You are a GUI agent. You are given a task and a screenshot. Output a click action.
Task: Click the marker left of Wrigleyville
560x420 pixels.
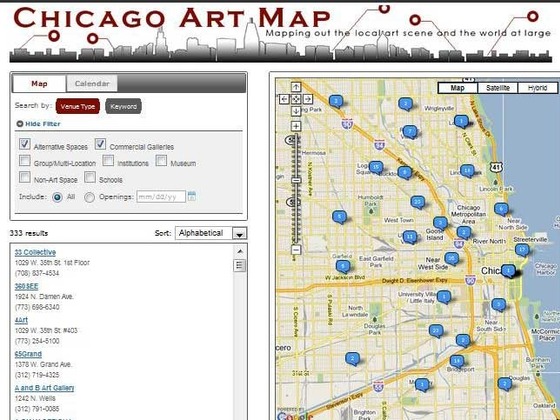(x=405, y=104)
